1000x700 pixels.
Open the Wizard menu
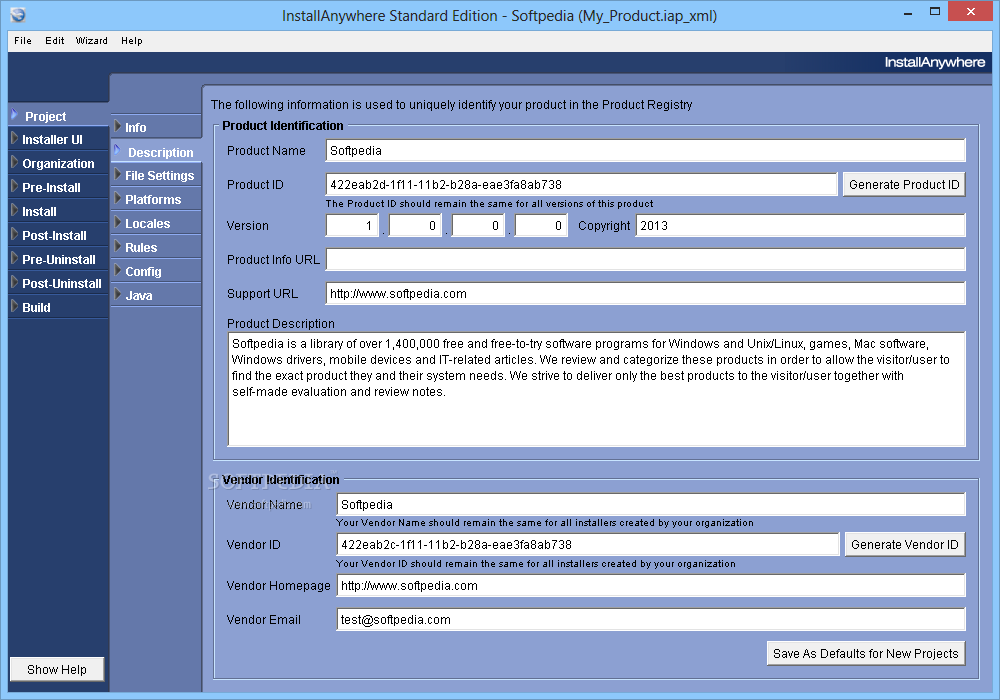[92, 41]
